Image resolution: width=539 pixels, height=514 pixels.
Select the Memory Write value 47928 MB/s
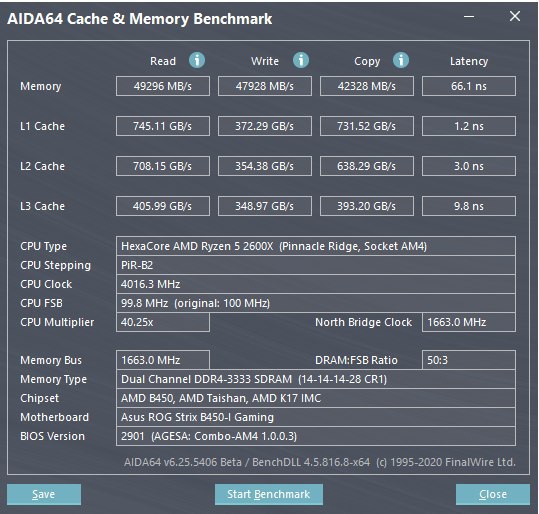265,86
